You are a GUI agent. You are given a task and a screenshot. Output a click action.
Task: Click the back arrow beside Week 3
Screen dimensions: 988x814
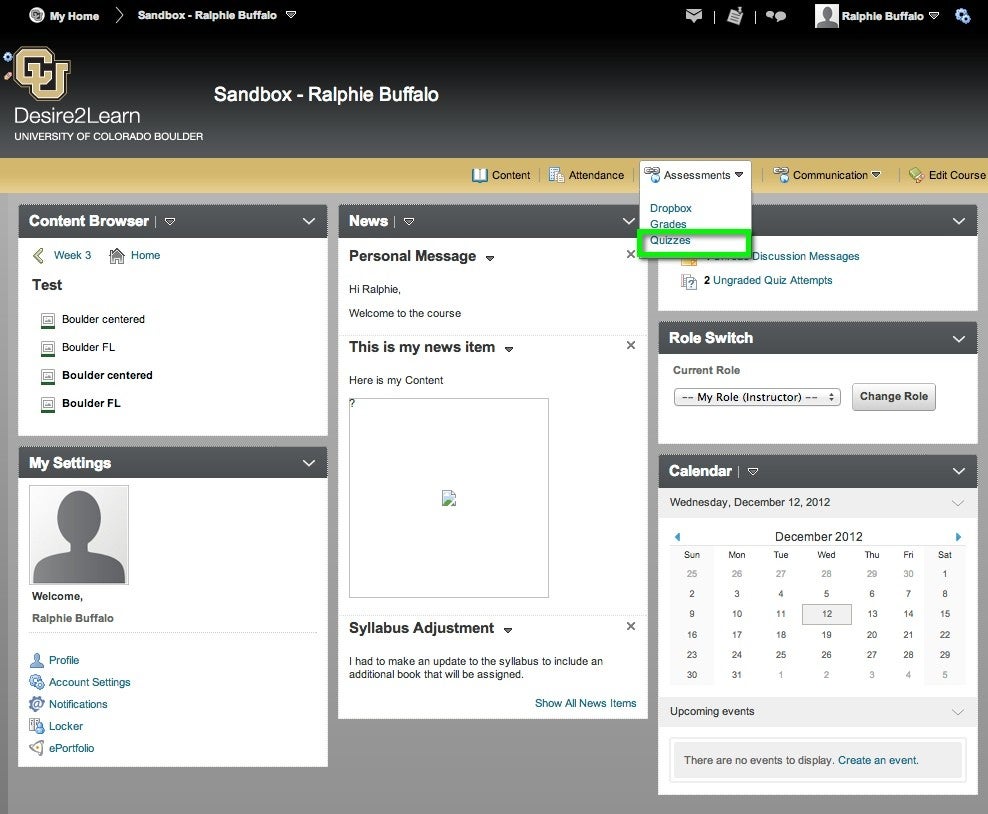[x=38, y=255]
